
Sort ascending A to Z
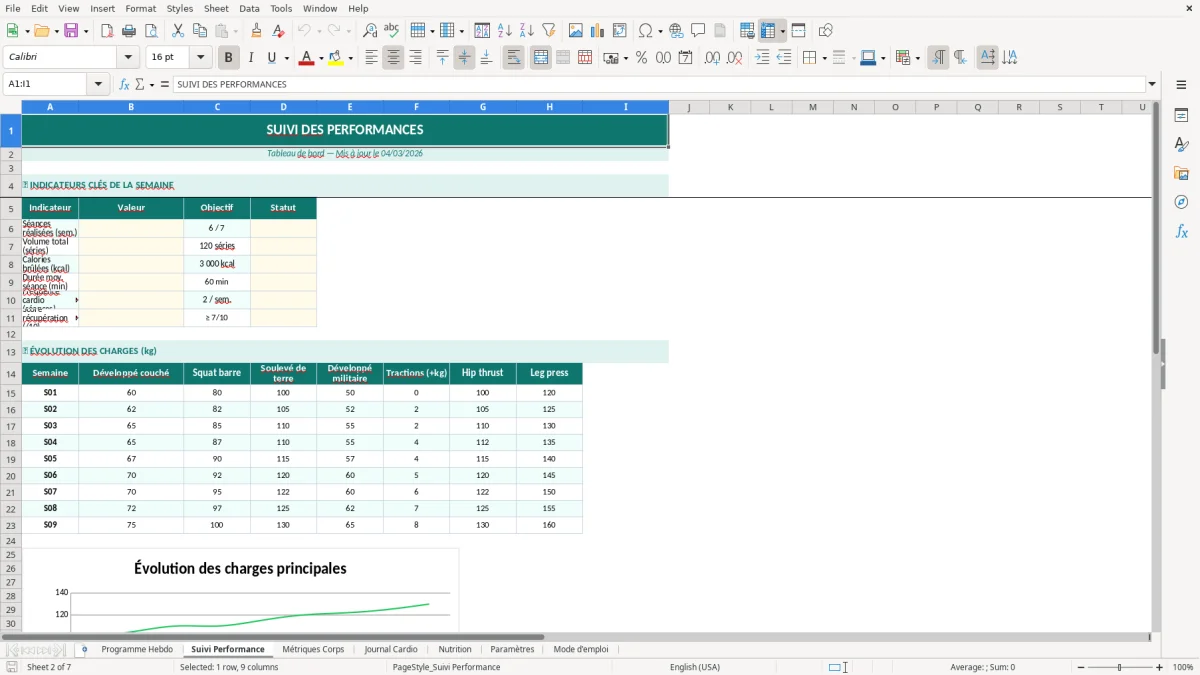[504, 31]
